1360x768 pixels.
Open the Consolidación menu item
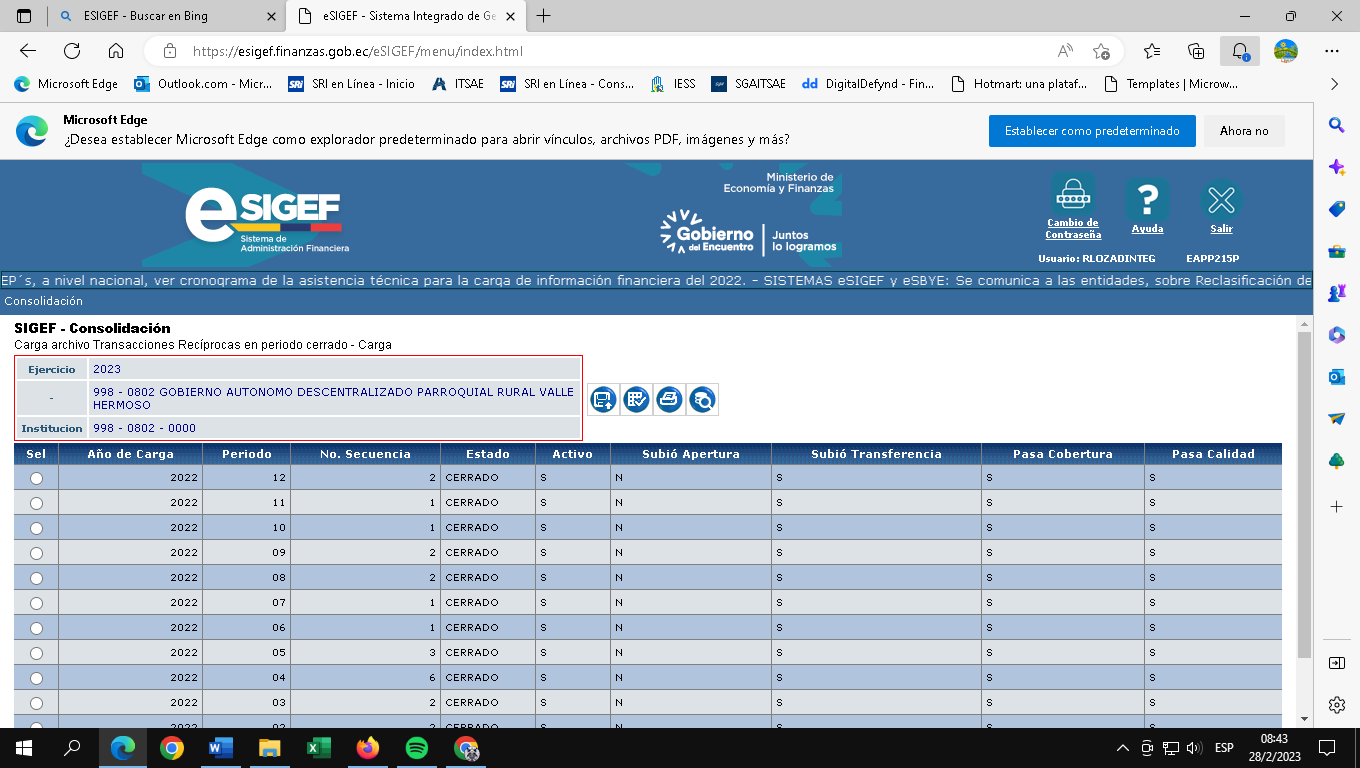[43, 301]
